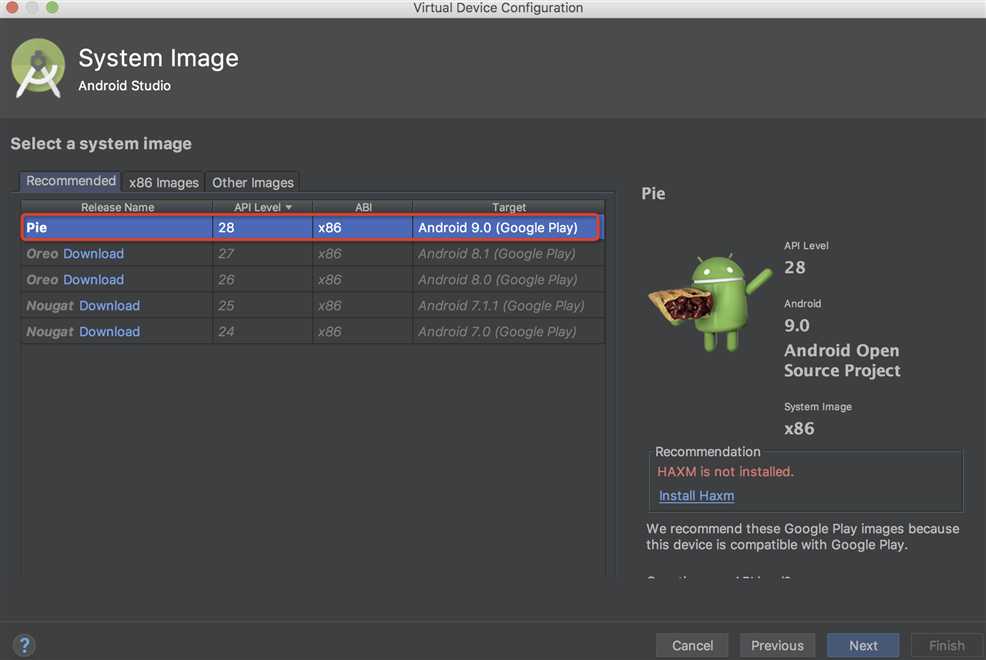This screenshot has width=986, height=660.
Task: Switch to the Recommended tab
Action: coord(70,181)
